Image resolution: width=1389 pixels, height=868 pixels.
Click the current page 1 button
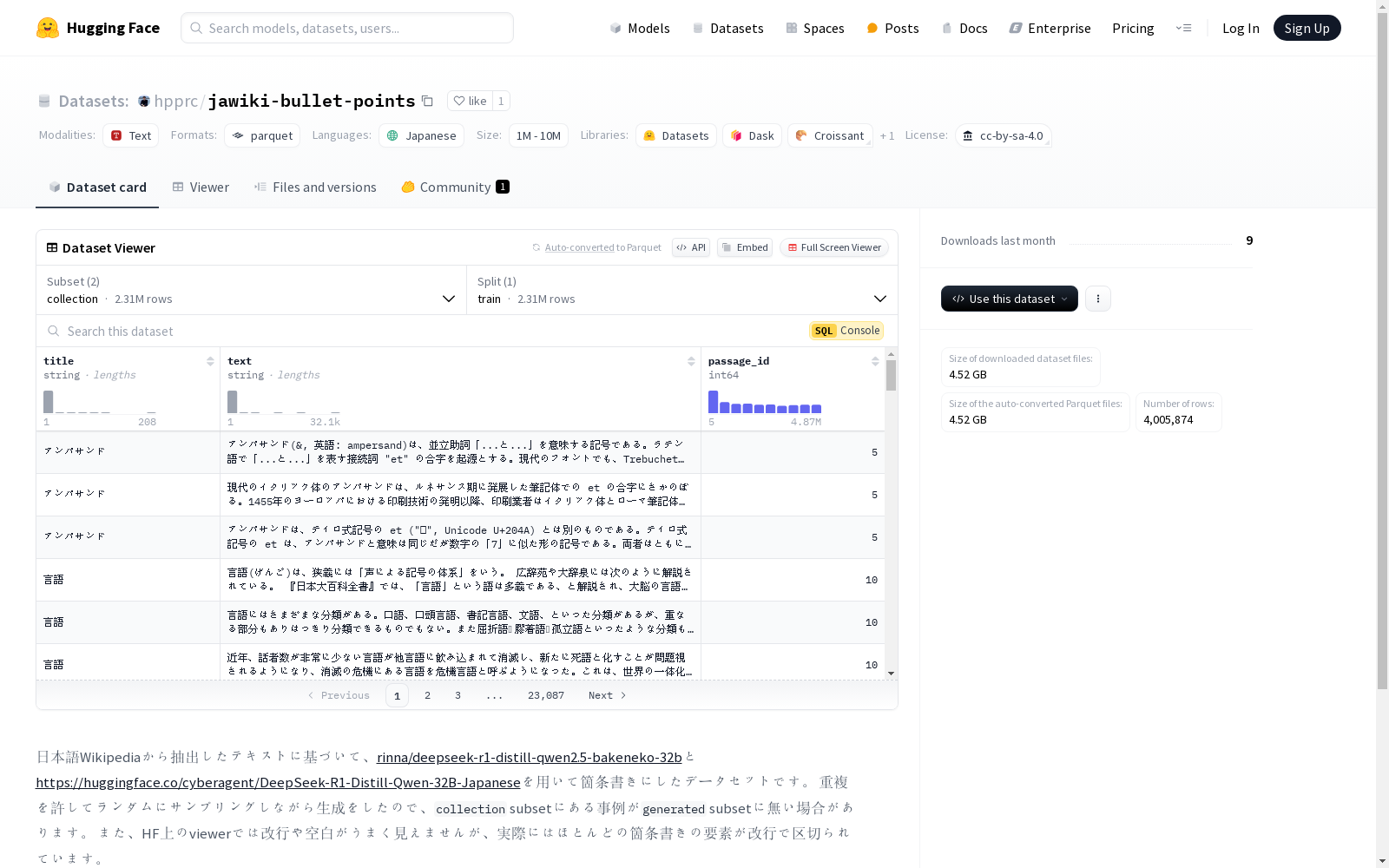tap(397, 695)
